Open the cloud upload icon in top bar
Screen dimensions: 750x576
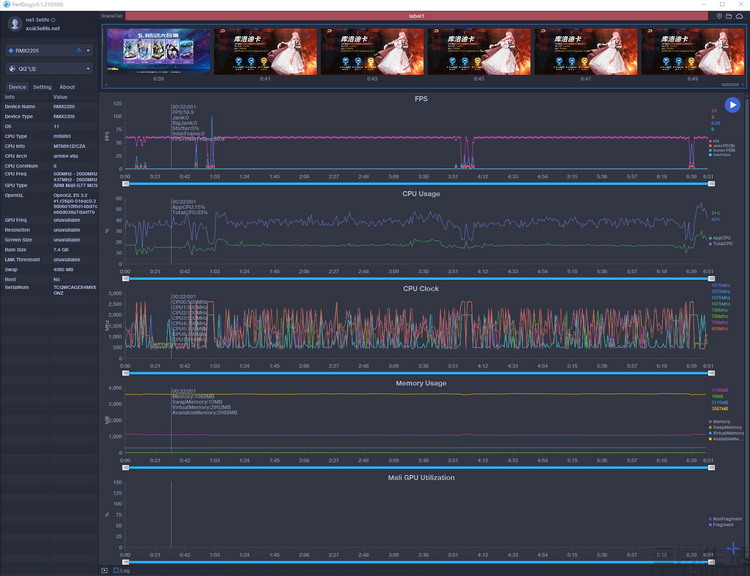click(739, 16)
